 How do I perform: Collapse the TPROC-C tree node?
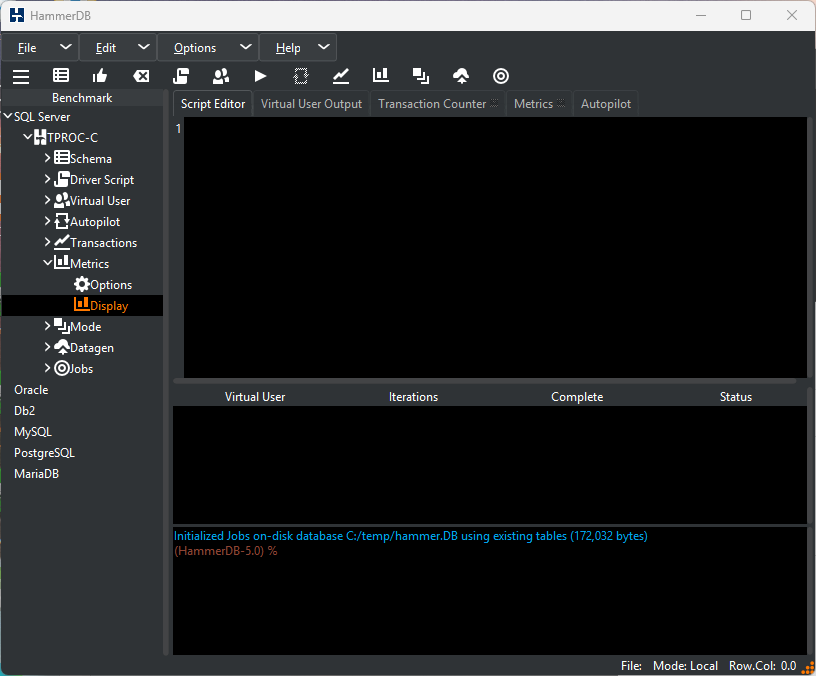coord(28,137)
